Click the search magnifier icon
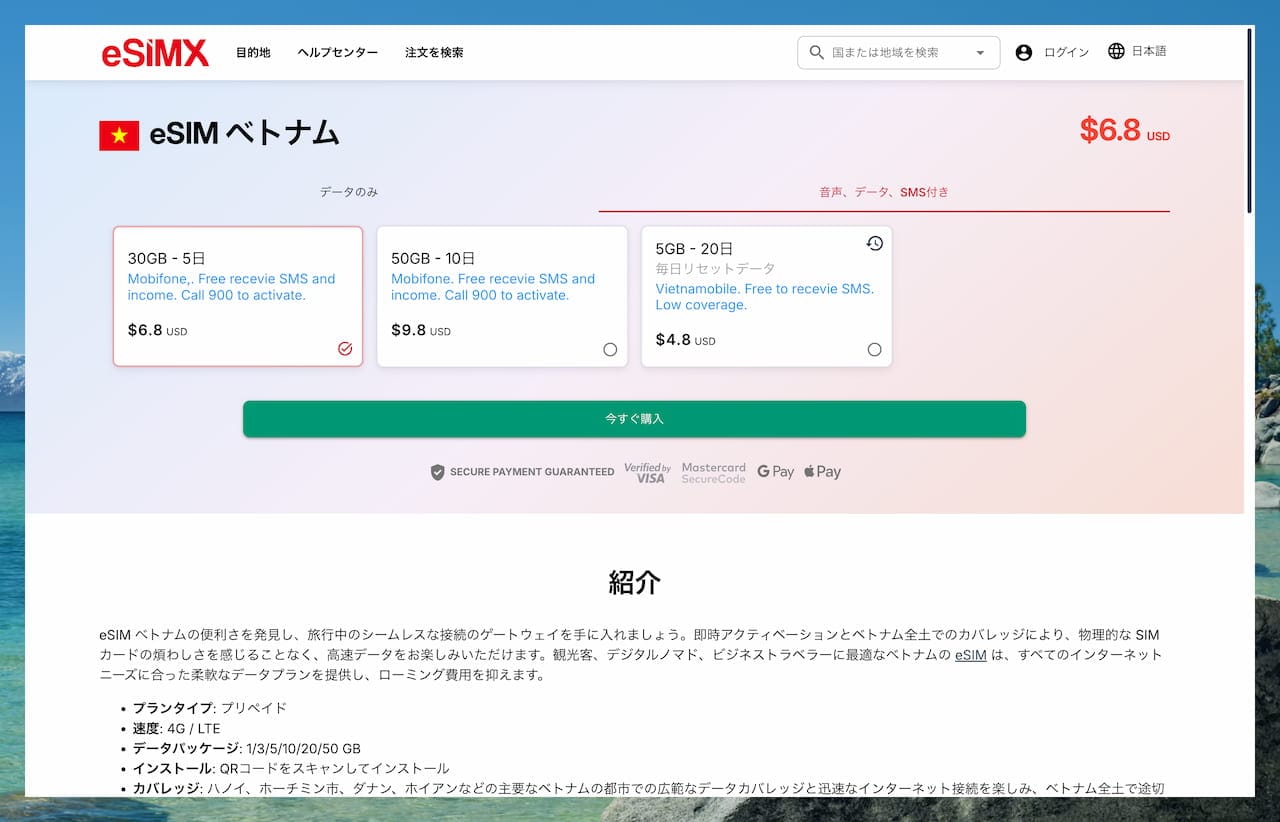 pos(817,53)
